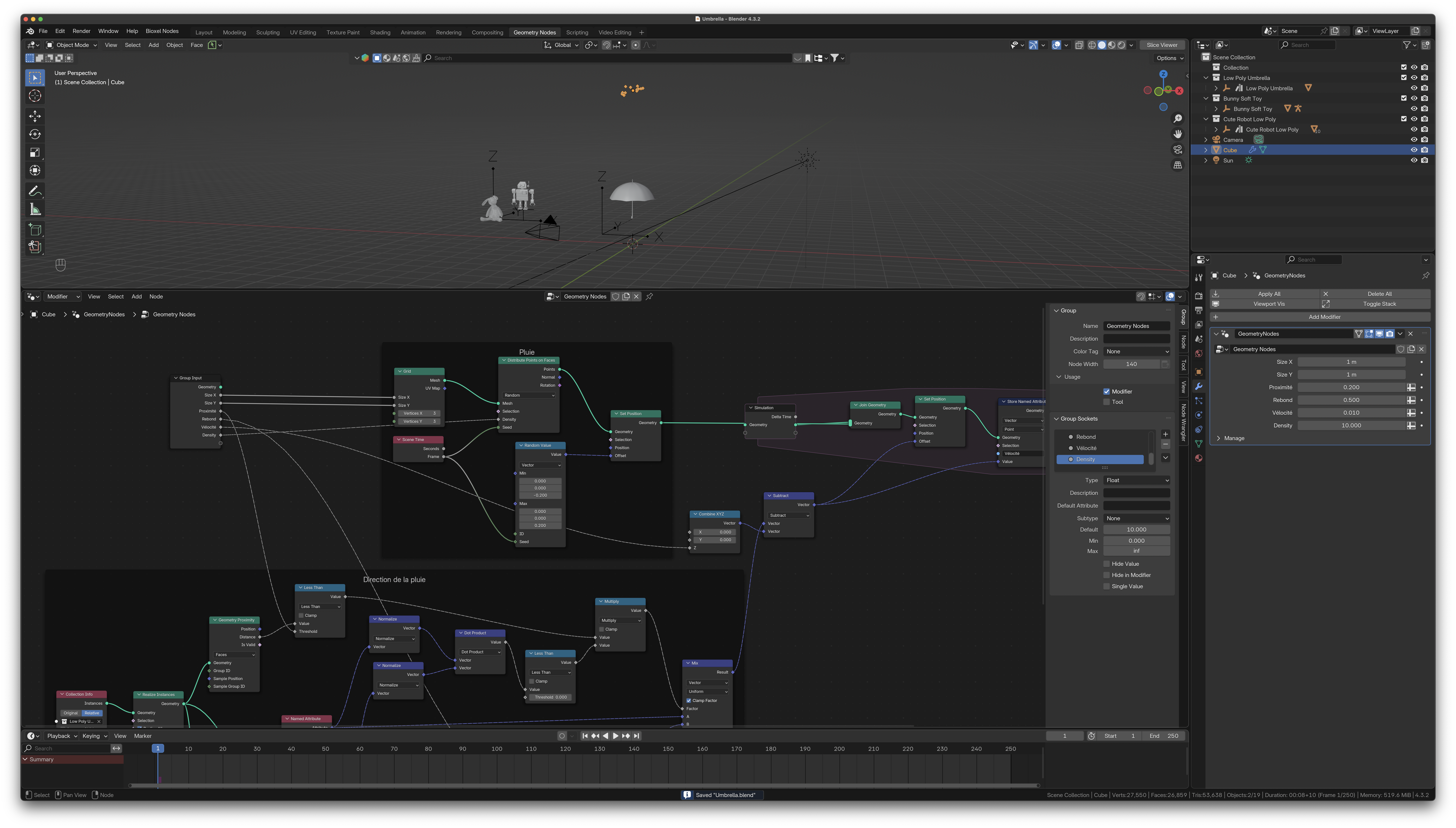
Task: Open the World properties tab icon
Action: (x=1198, y=354)
